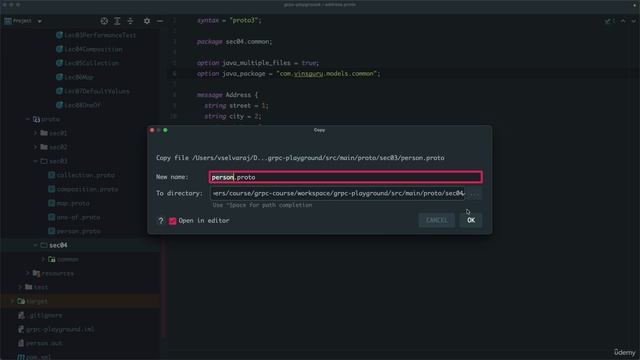Image resolution: width=640 pixels, height=360 pixels.
Task: Select Lec06Map class
Action: (x=79, y=77)
